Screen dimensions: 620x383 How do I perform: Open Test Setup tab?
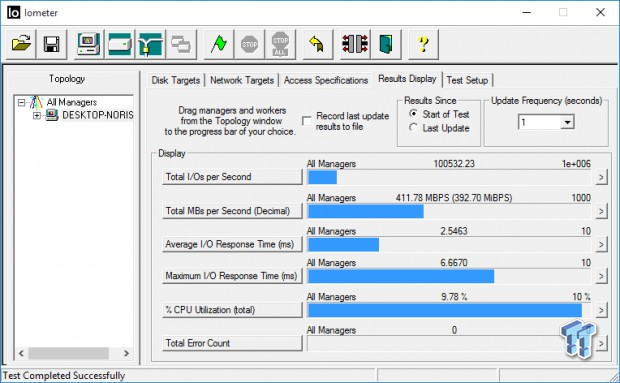coord(467,80)
